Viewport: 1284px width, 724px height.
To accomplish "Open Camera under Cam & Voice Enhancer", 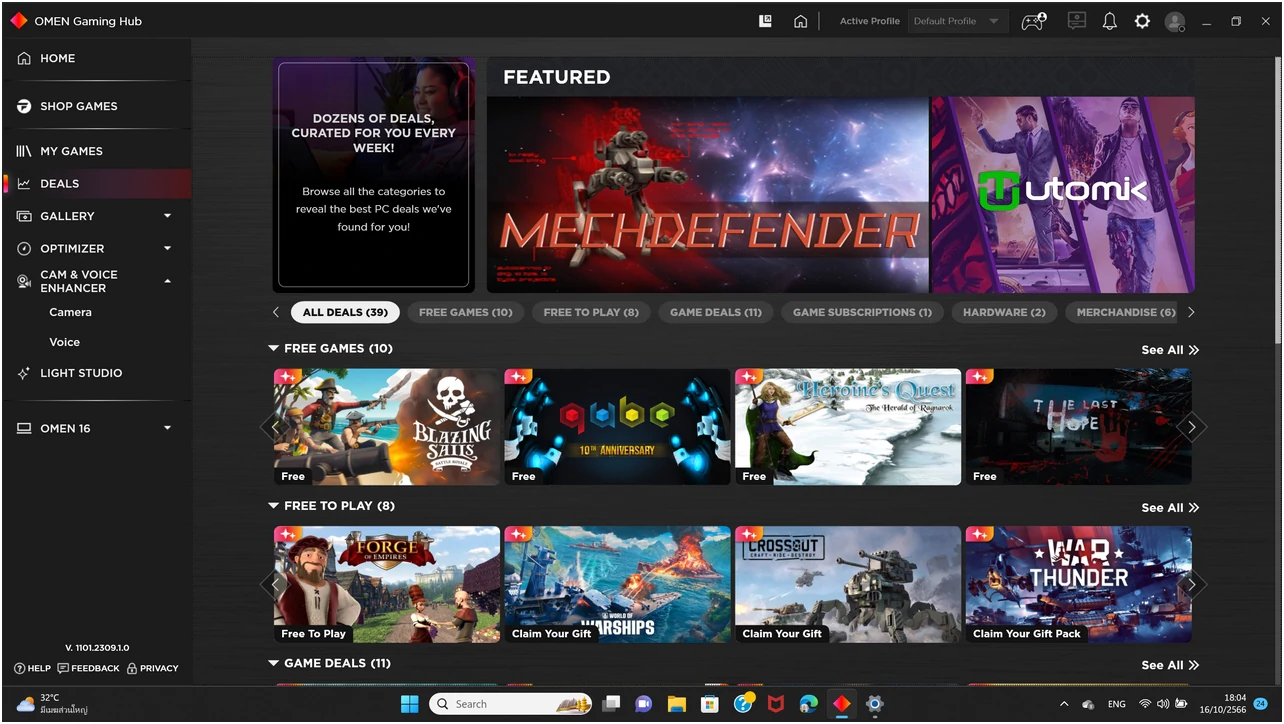I will coord(70,312).
